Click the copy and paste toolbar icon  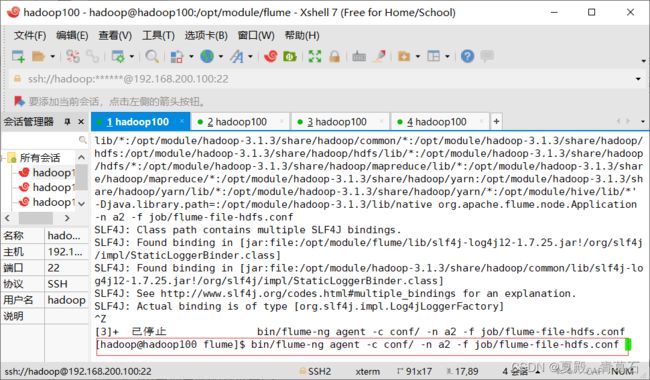[177, 56]
